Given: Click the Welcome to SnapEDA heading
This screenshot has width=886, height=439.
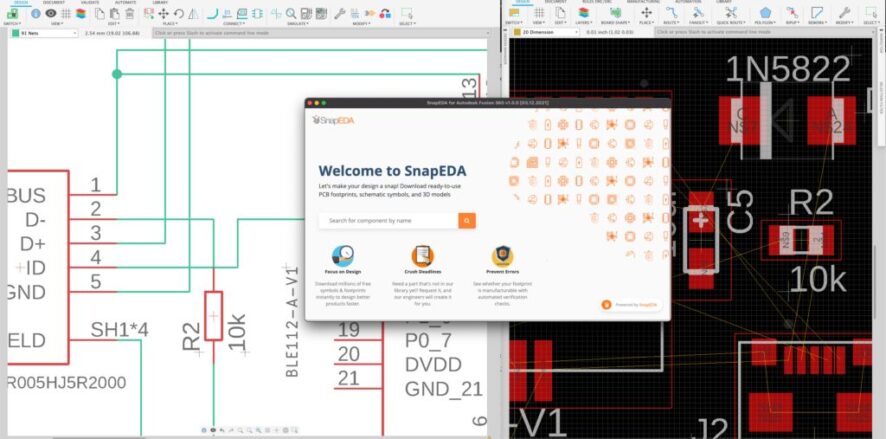Looking at the screenshot, I should [392, 171].
